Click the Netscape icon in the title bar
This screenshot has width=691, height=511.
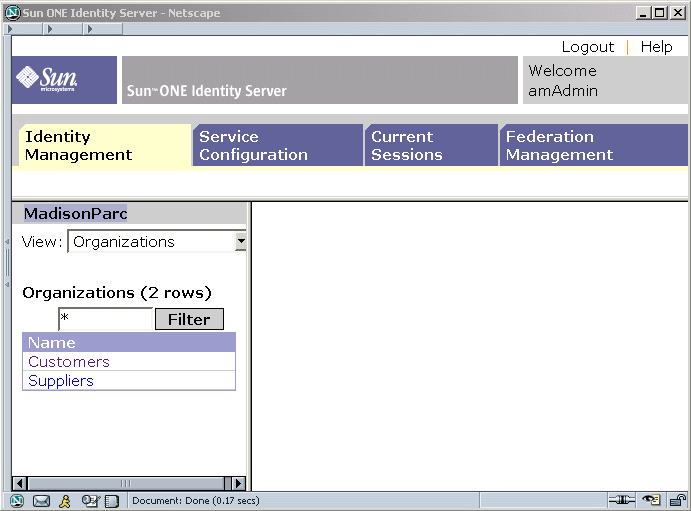12,12
